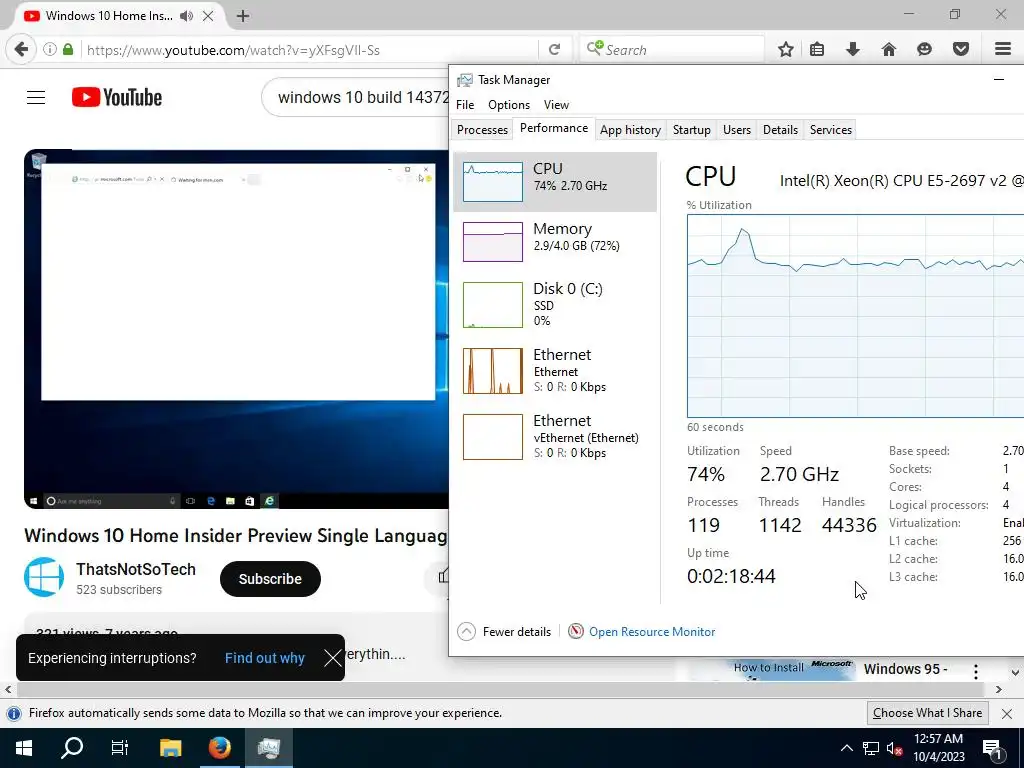Switch to the App history tab
The image size is (1024, 768).
coord(630,130)
